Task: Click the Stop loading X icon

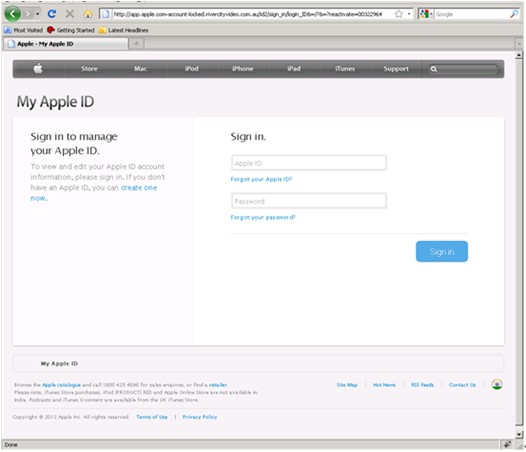Action: coord(70,14)
